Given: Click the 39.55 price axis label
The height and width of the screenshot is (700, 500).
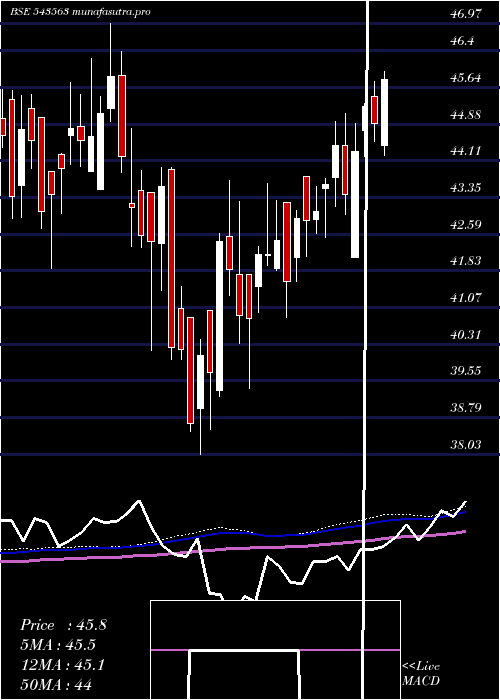Looking at the screenshot, I should coord(466,371).
